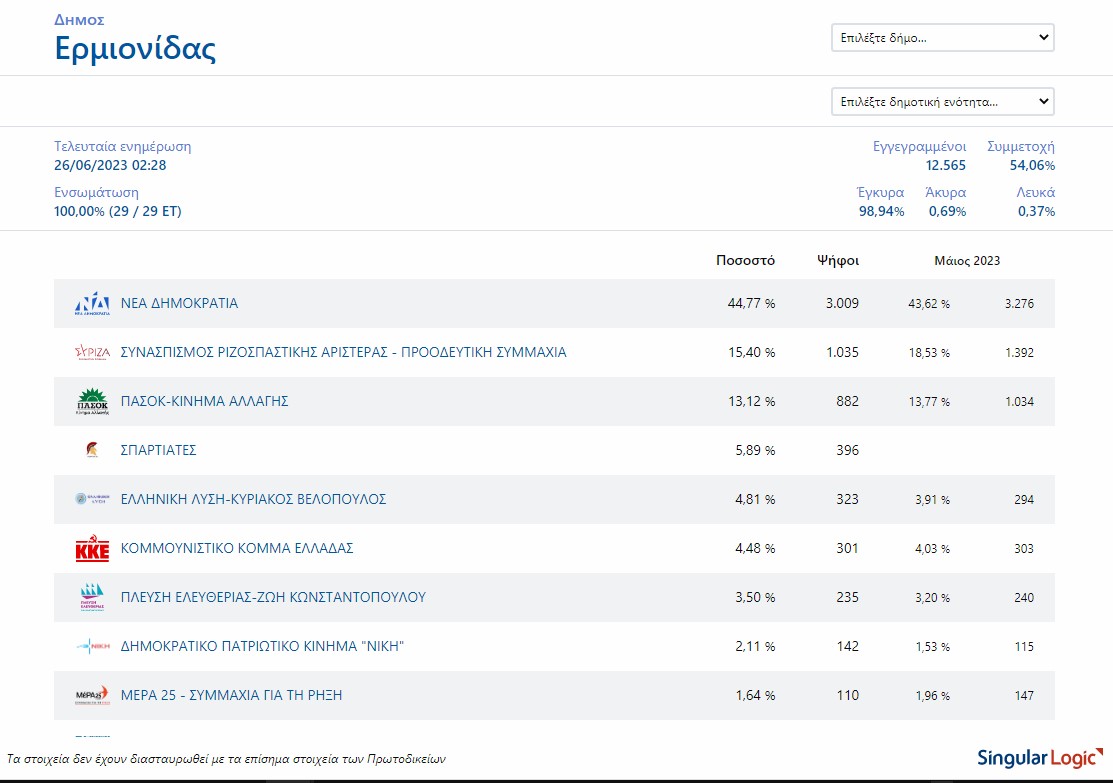Screen dimensions: 1113x783
Task: Click the ΠΑΣΟΚ green sun logo
Action: pyautogui.click(x=92, y=402)
